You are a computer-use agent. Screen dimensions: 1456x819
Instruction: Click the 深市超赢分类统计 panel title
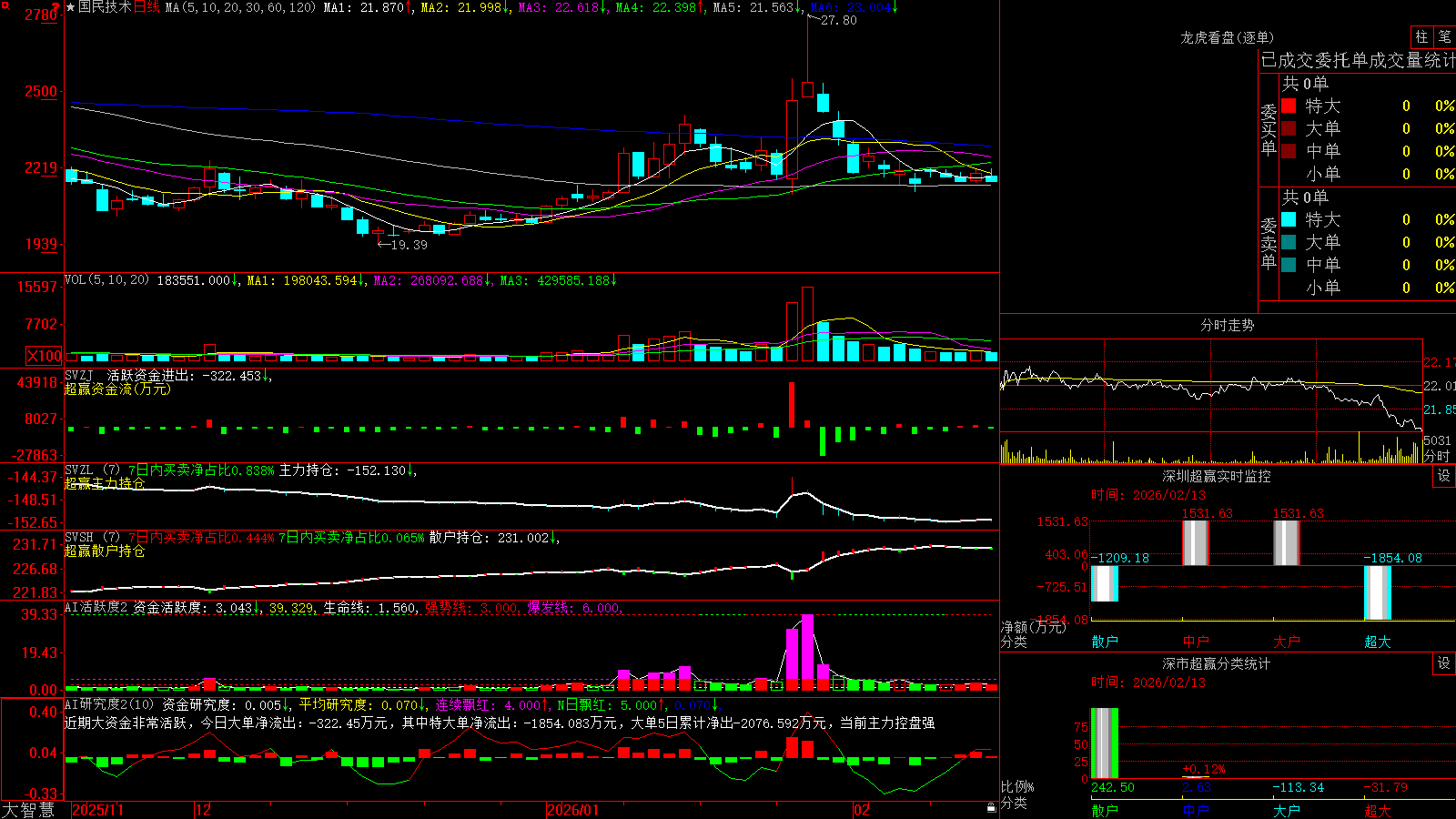coord(1216,663)
